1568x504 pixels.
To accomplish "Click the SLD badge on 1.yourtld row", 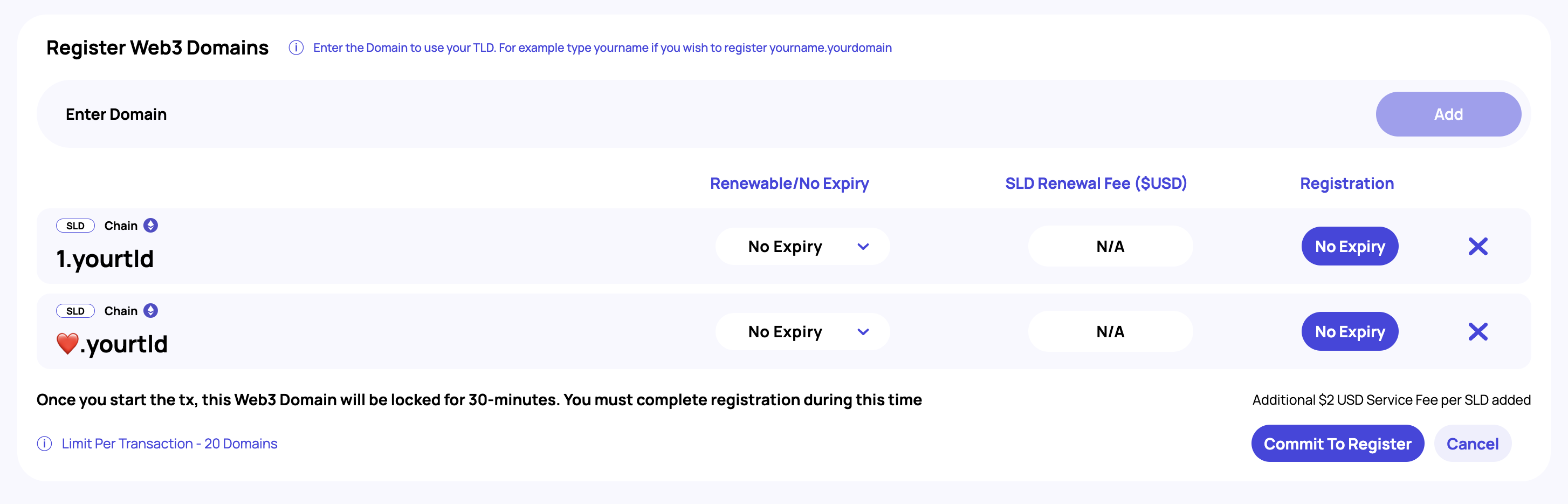I will [75, 226].
